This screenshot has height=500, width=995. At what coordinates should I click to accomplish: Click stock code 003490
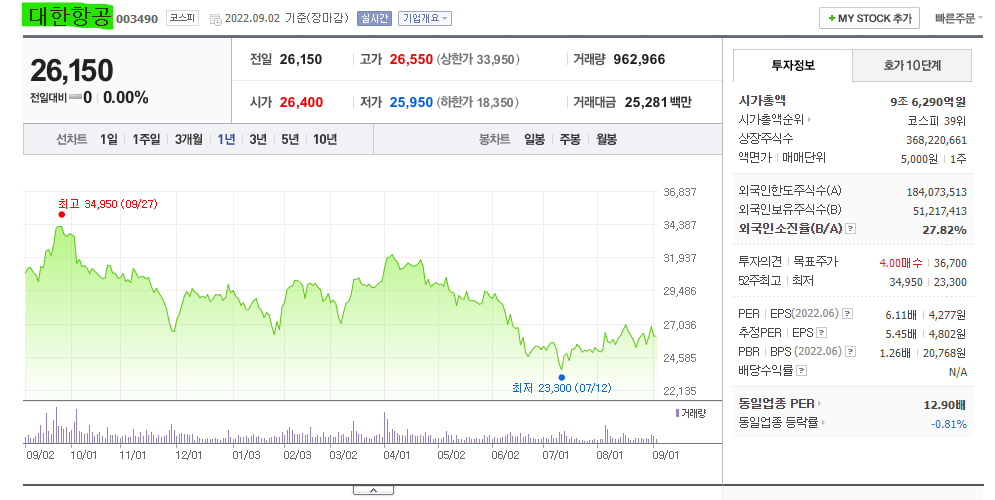pos(137,19)
